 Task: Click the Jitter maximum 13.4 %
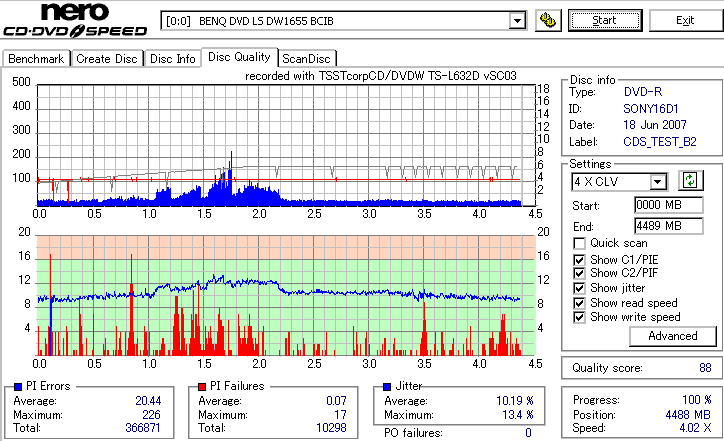tap(518, 415)
